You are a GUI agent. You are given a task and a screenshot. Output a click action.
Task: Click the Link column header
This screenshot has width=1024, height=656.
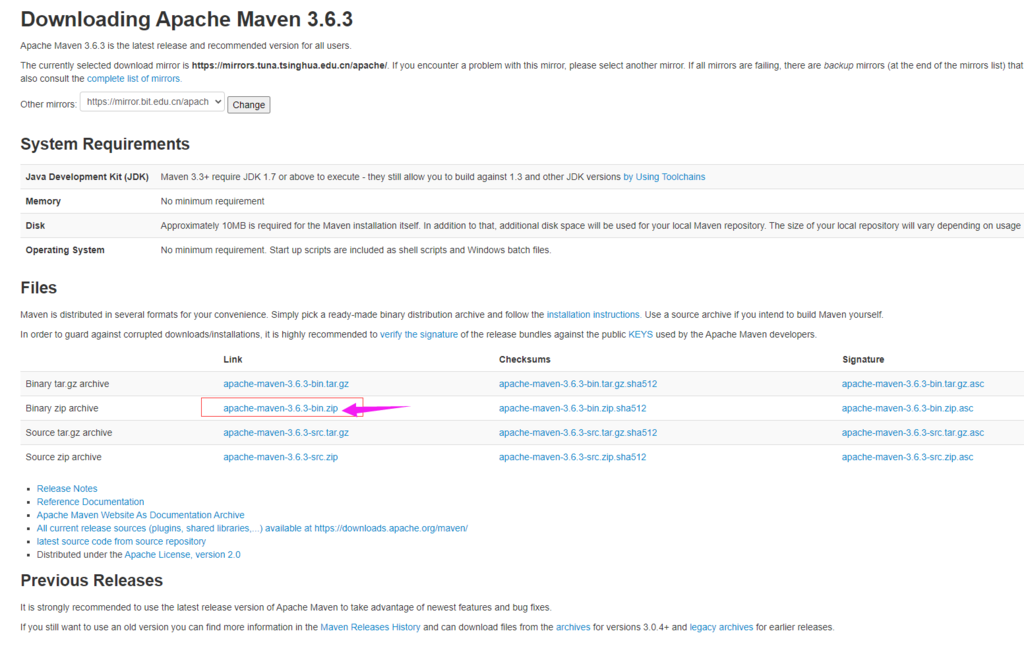point(232,359)
